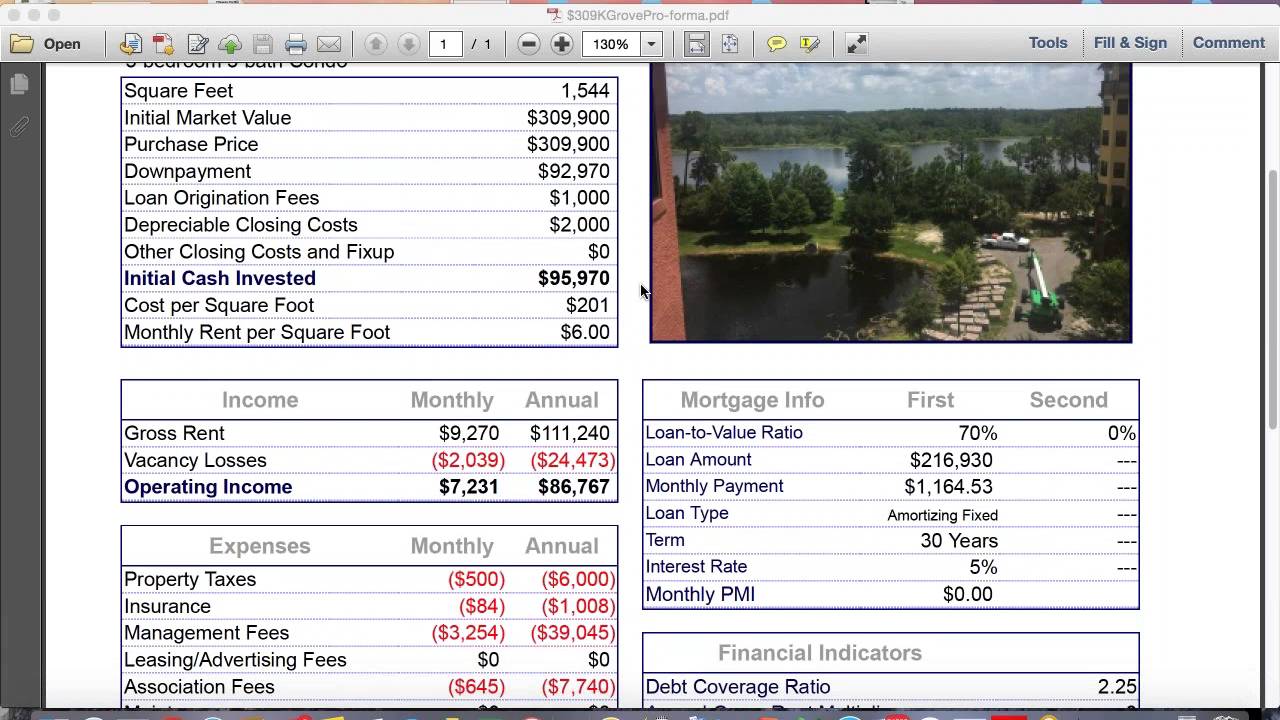Click the $92,970 downpayment value
This screenshot has width=1280, height=720.
[x=574, y=171]
